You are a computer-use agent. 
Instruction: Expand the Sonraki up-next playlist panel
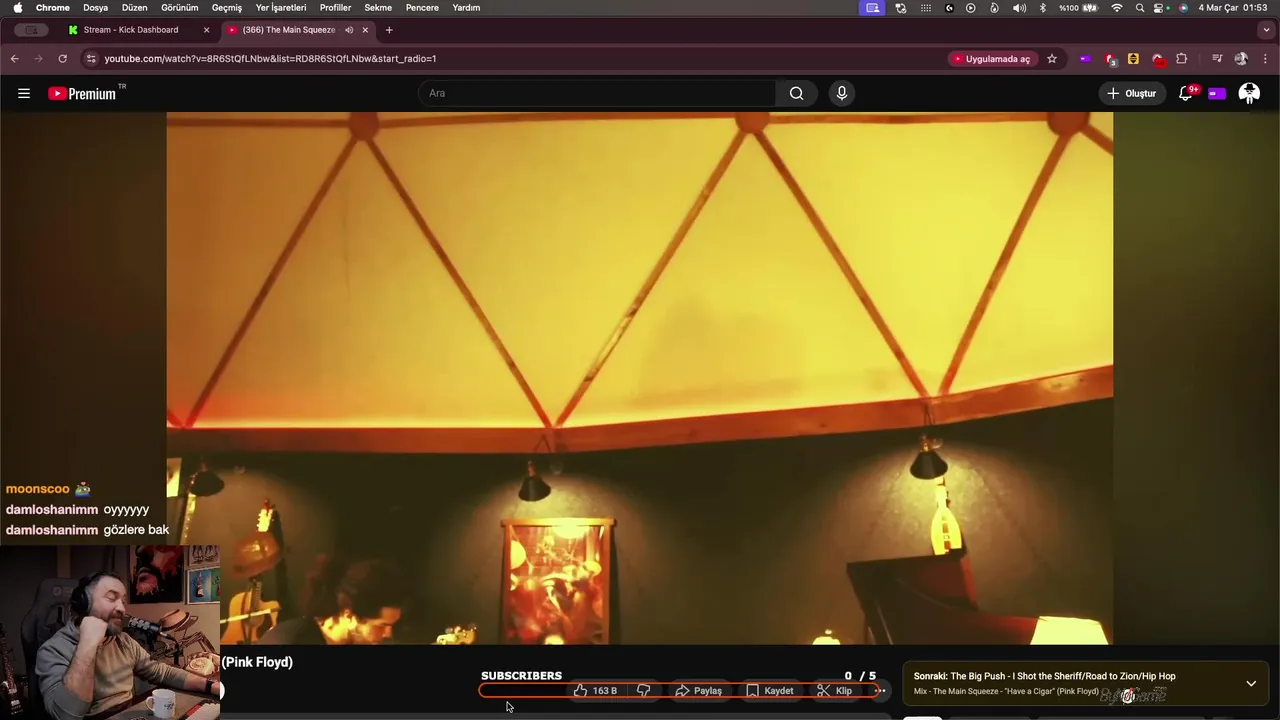point(1251,684)
